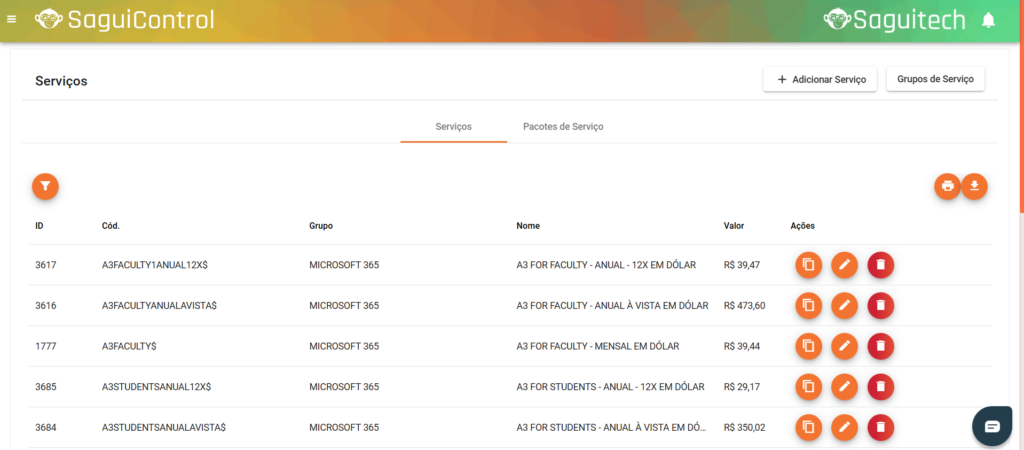Viewport: 1024px width, 450px height.
Task: Open Grupos de Serviço
Action: tap(935, 79)
